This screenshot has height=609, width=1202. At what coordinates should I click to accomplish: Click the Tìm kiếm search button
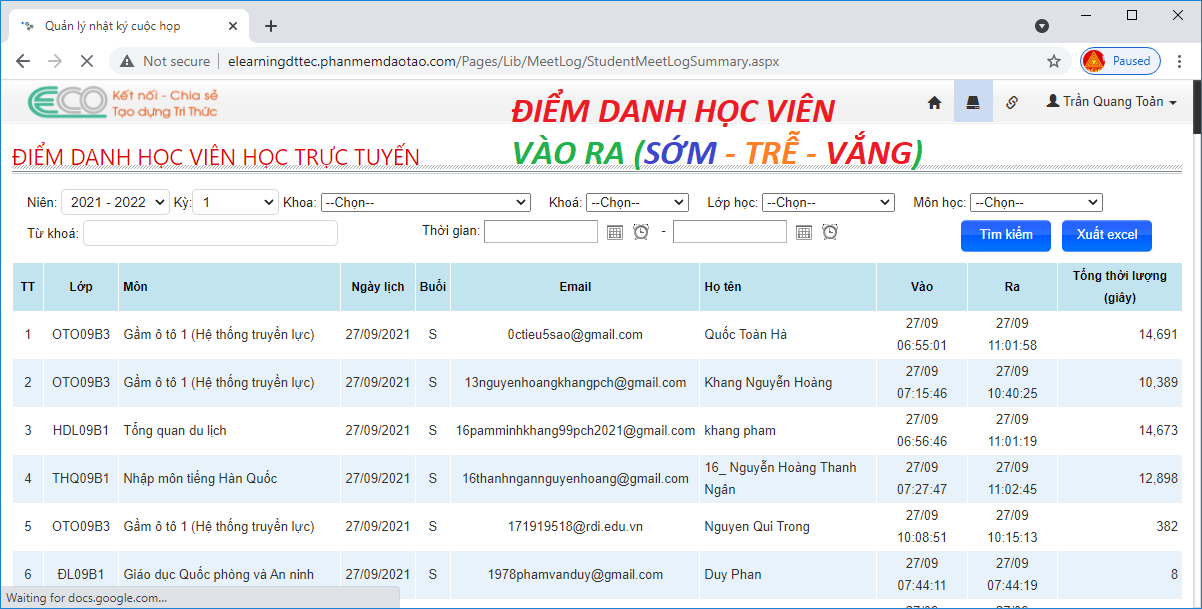(x=1005, y=235)
